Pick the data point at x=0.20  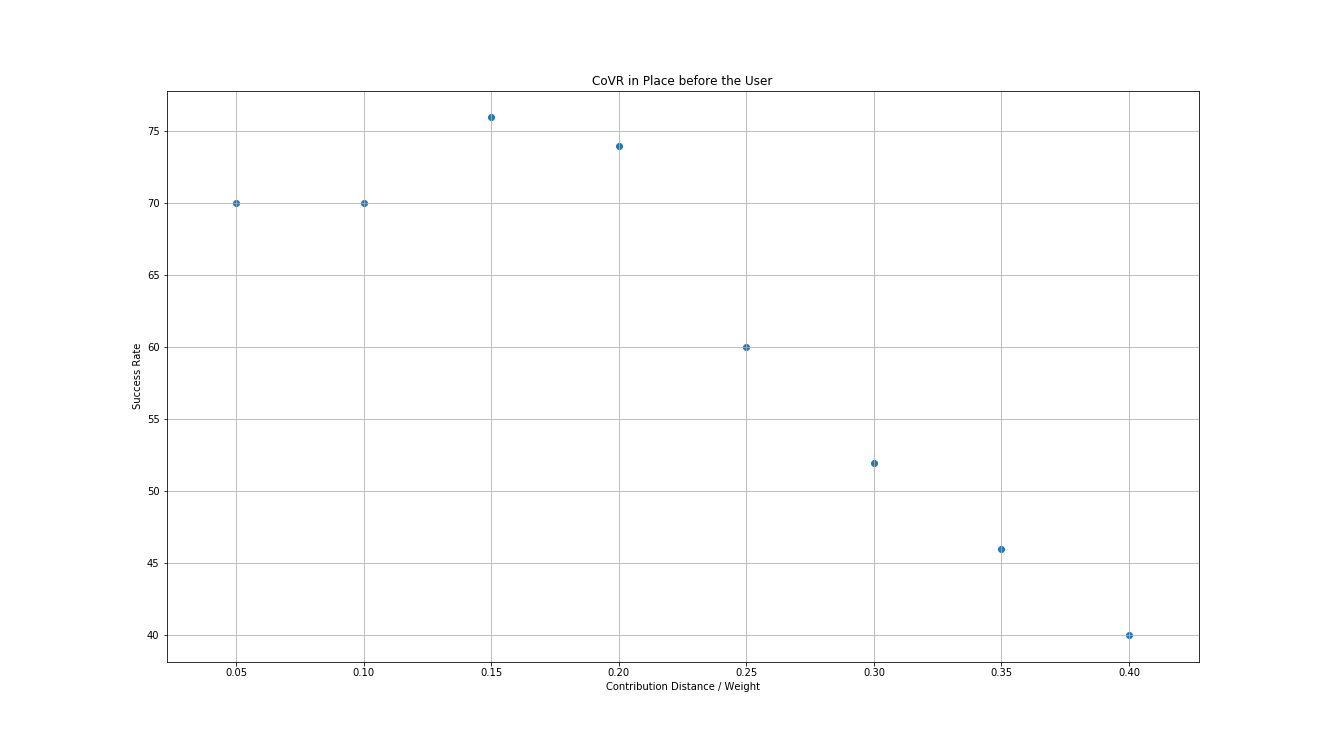[x=619, y=146]
